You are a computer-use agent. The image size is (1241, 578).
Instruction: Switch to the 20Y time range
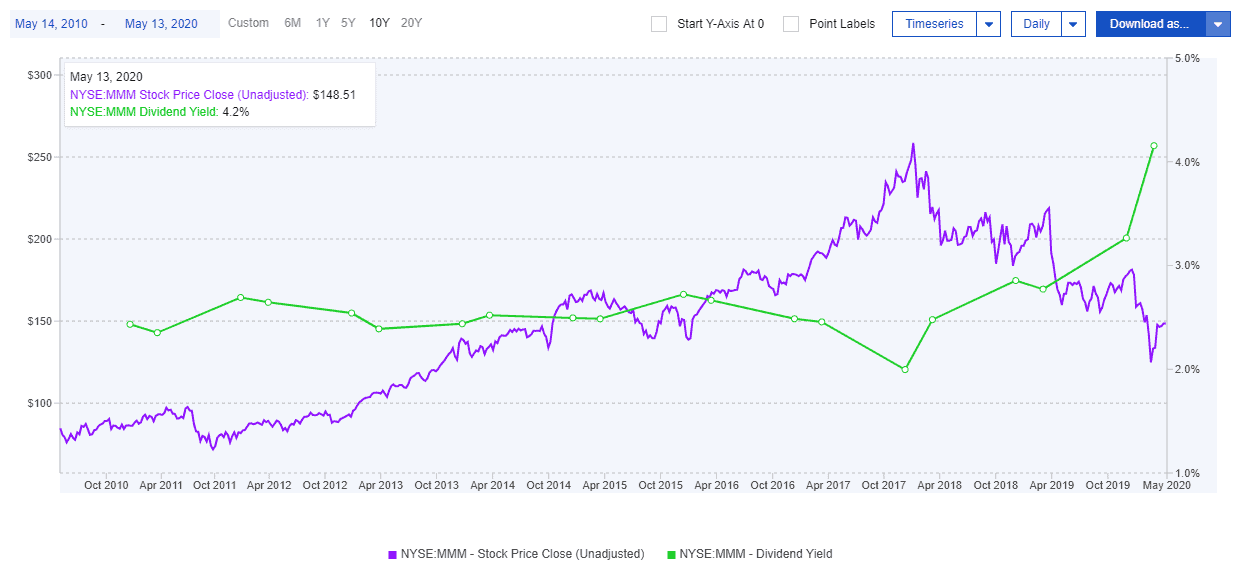point(411,23)
